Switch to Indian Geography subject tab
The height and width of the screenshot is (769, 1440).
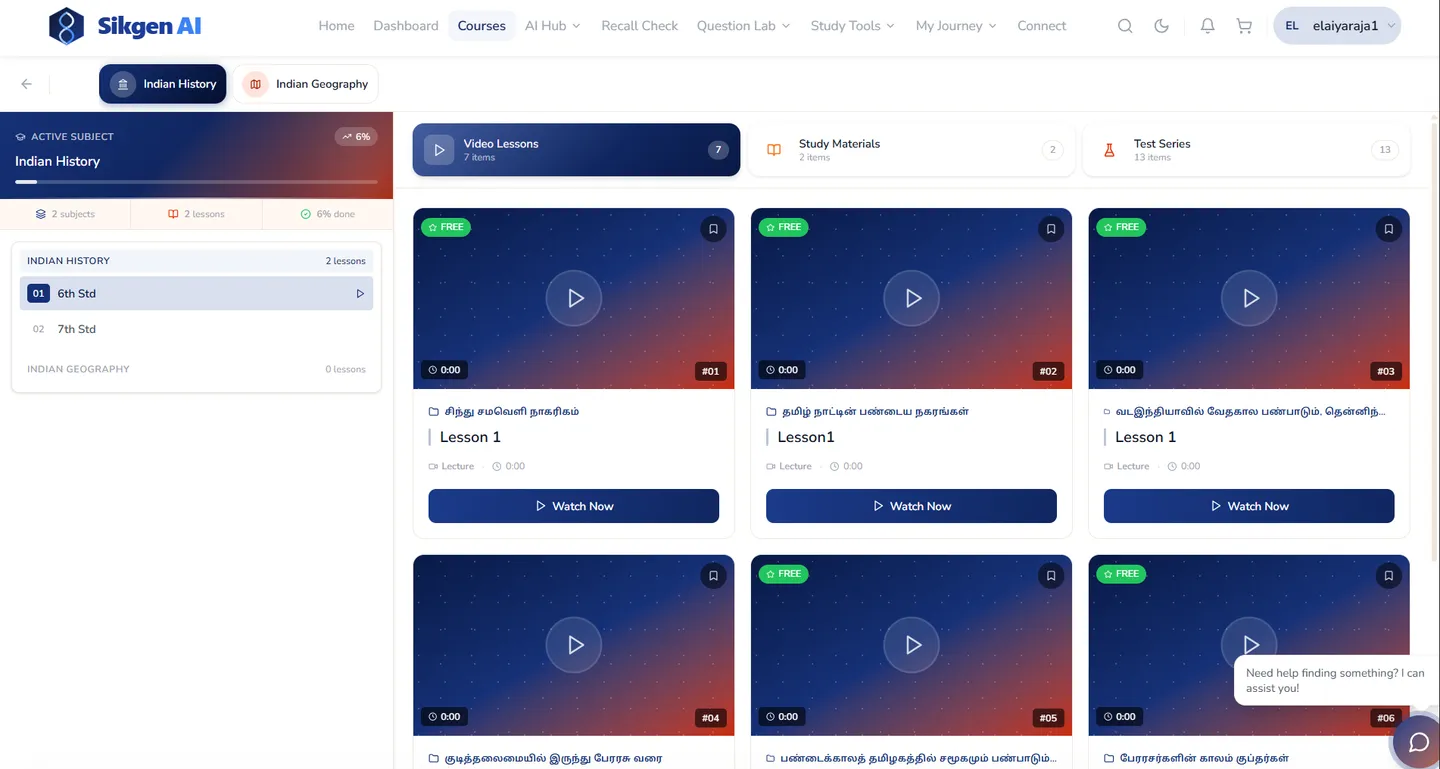pyautogui.click(x=306, y=84)
